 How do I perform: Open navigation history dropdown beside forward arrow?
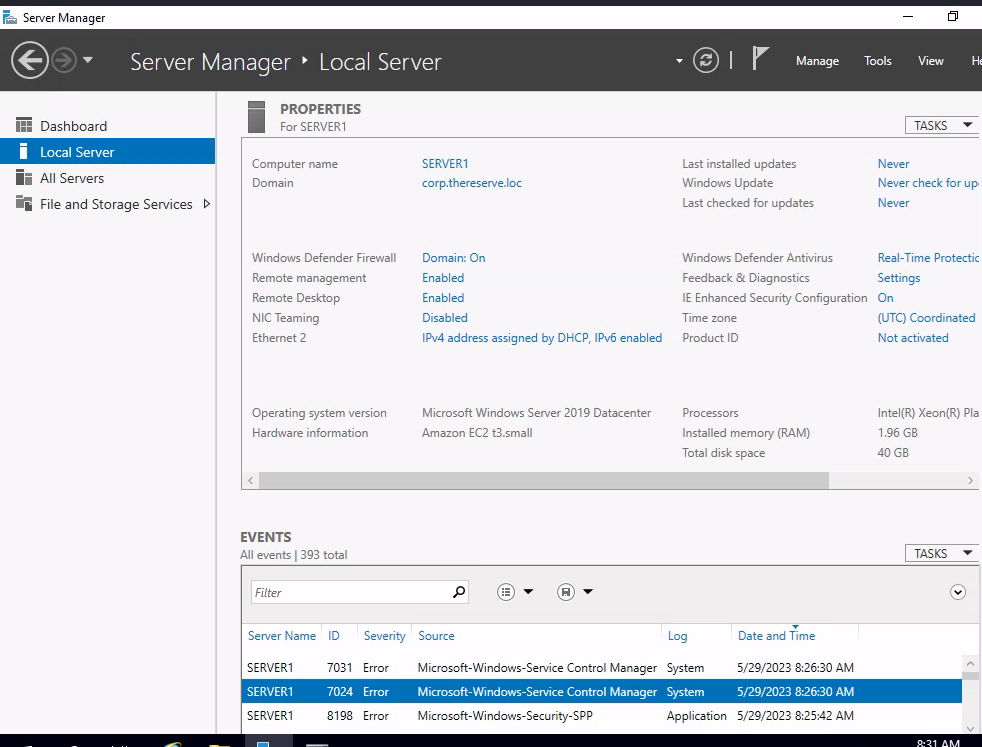88,60
